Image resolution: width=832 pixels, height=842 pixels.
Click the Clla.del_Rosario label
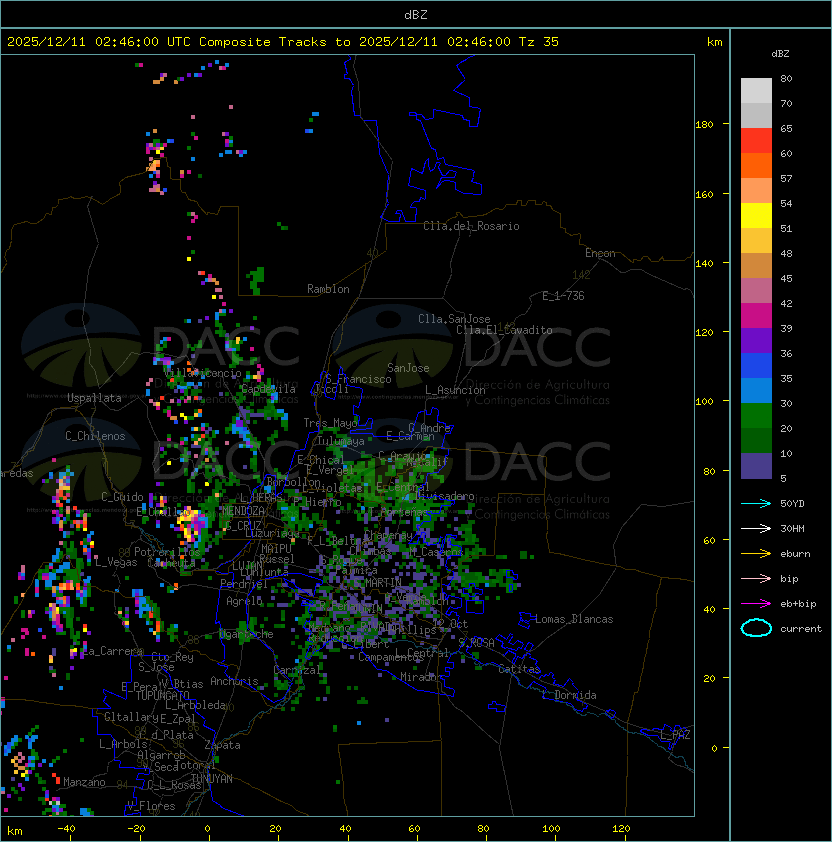[x=471, y=226]
